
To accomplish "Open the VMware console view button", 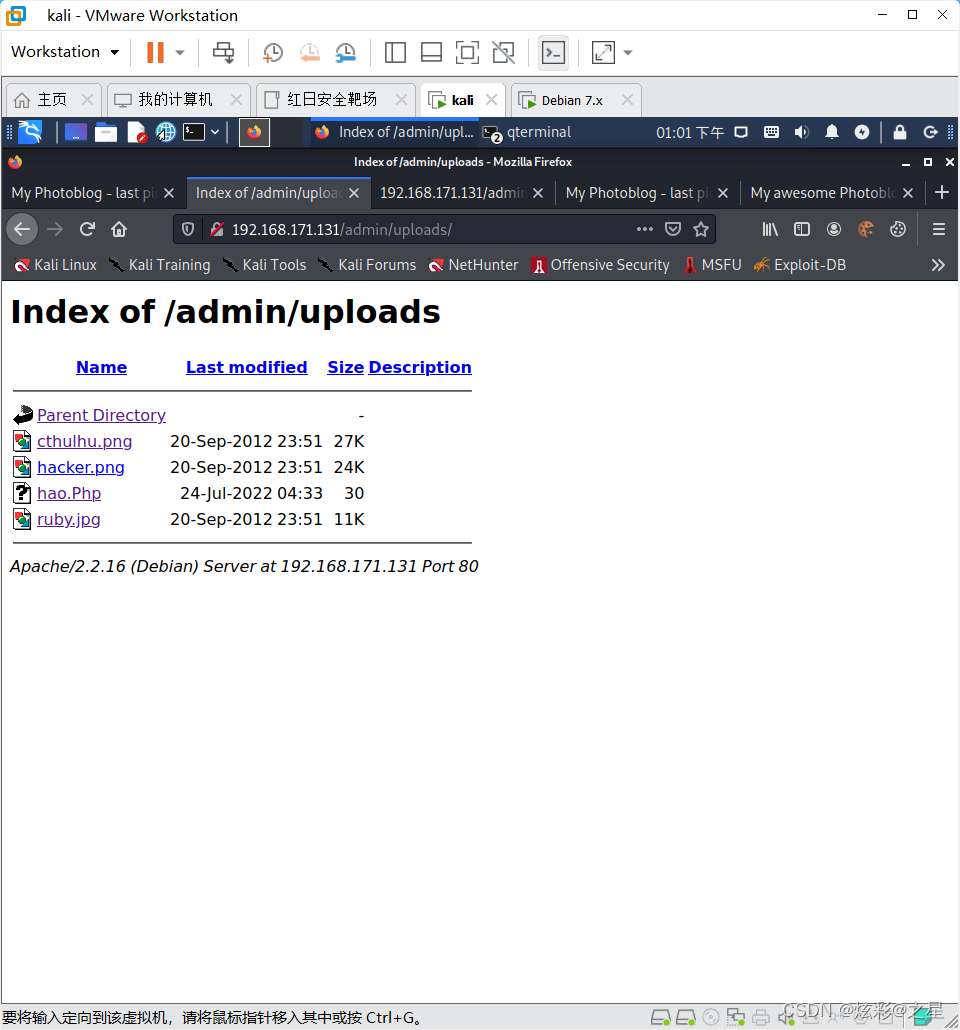I will pyautogui.click(x=553, y=53).
